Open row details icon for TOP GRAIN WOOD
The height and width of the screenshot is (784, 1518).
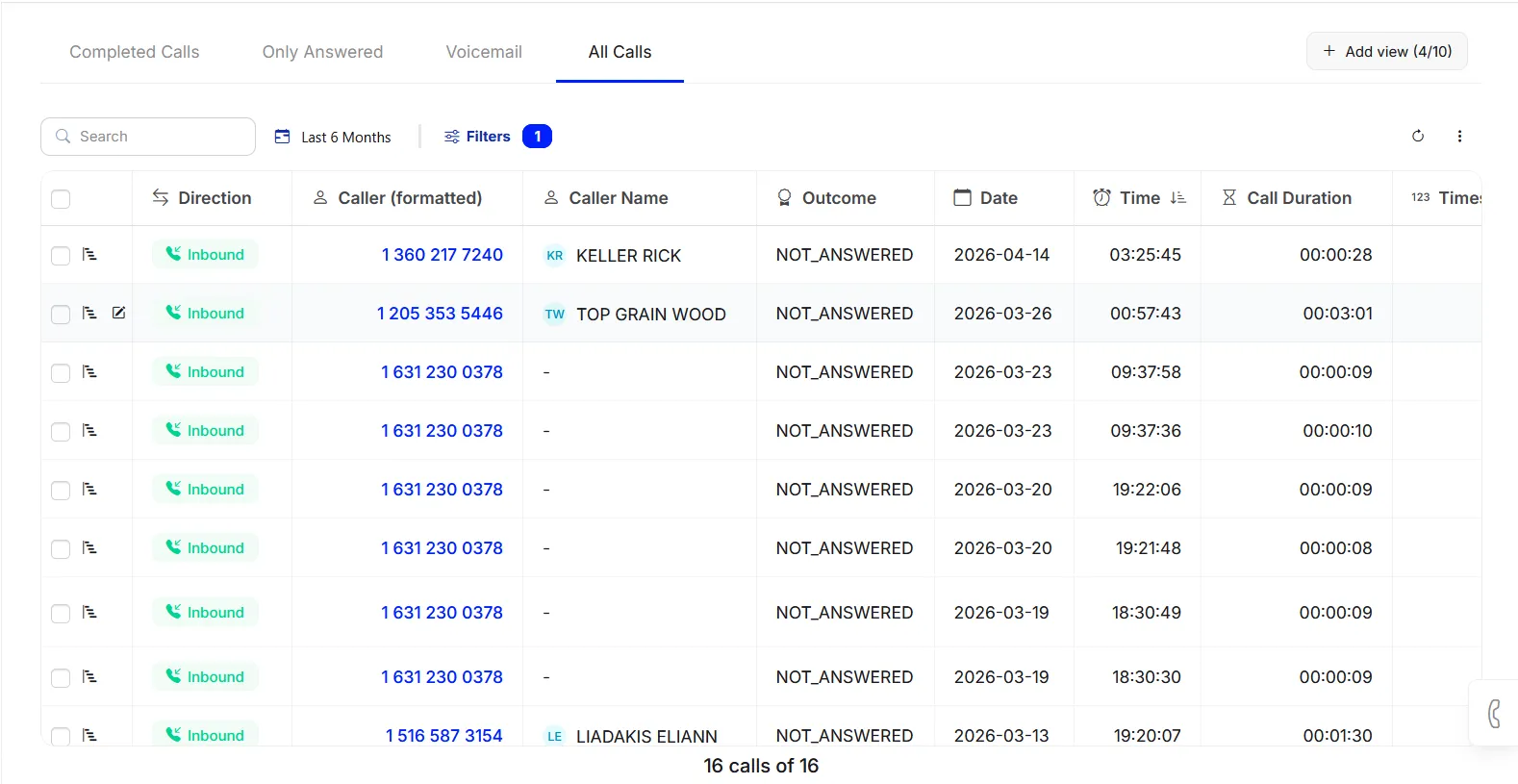tap(89, 313)
